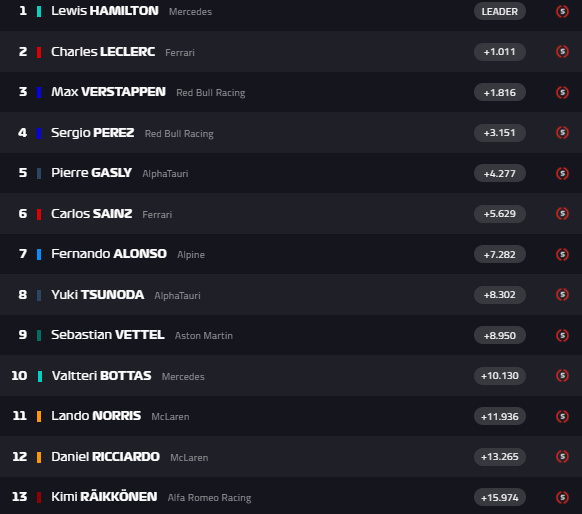Click Alfa Romeo Racing team label
Viewport: 582px width, 514px height.
[209, 498]
